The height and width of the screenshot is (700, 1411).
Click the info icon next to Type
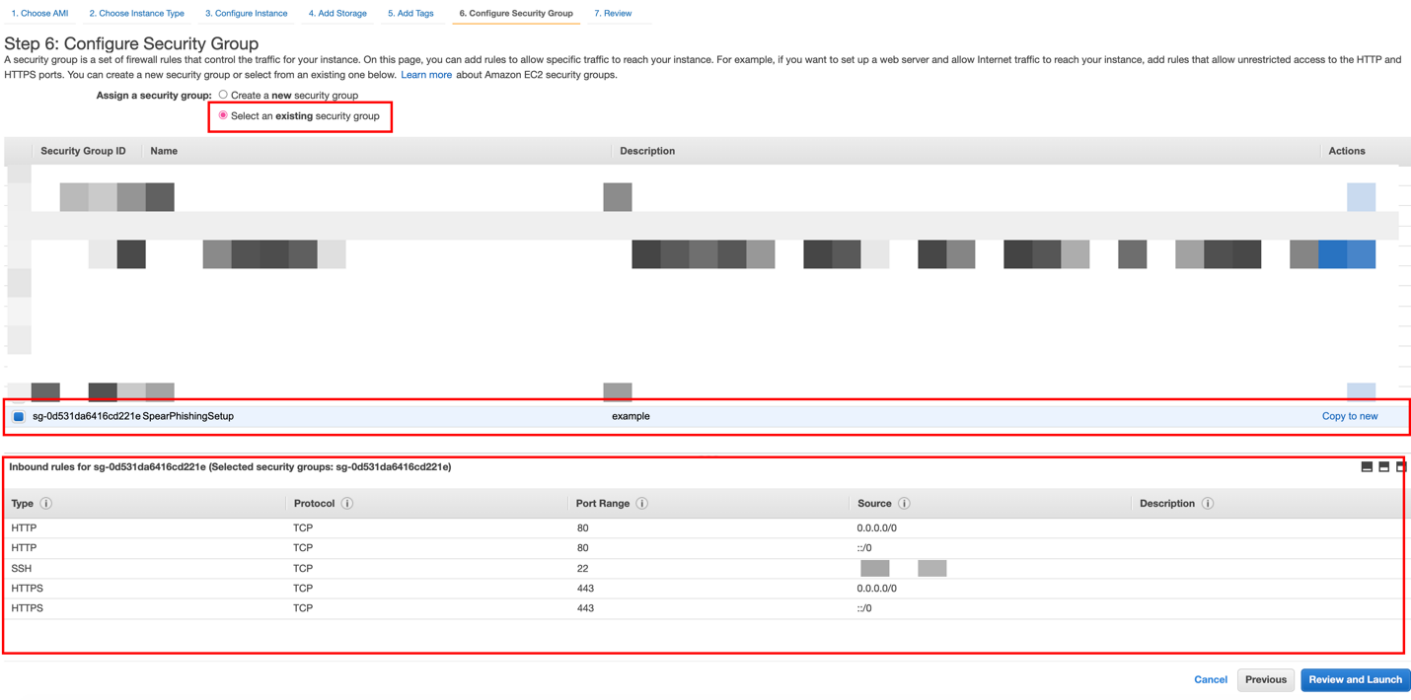tap(46, 504)
